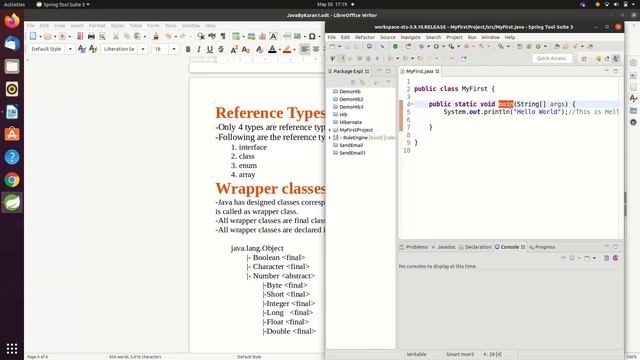The image size is (640, 360).
Task: Select SendEmail1 project in Package Explorer
Action: (x=352, y=153)
